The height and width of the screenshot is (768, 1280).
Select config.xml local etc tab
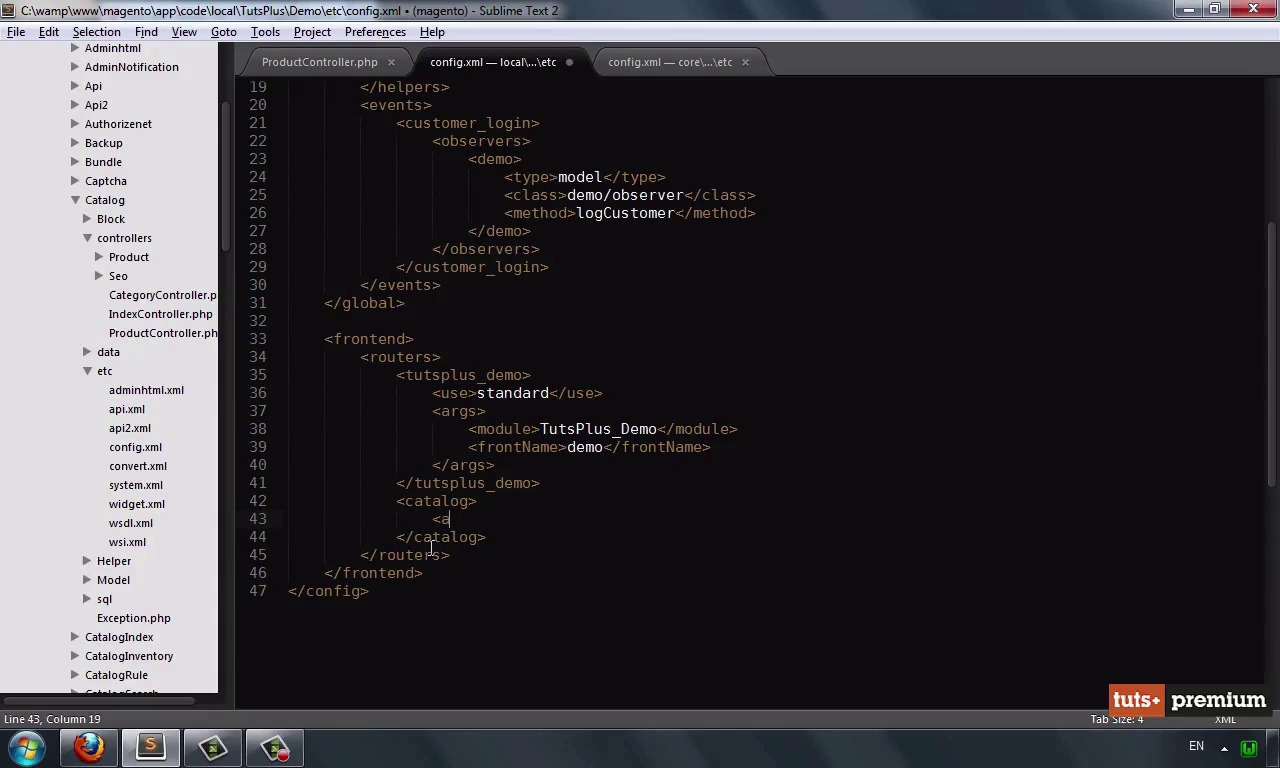(x=493, y=62)
